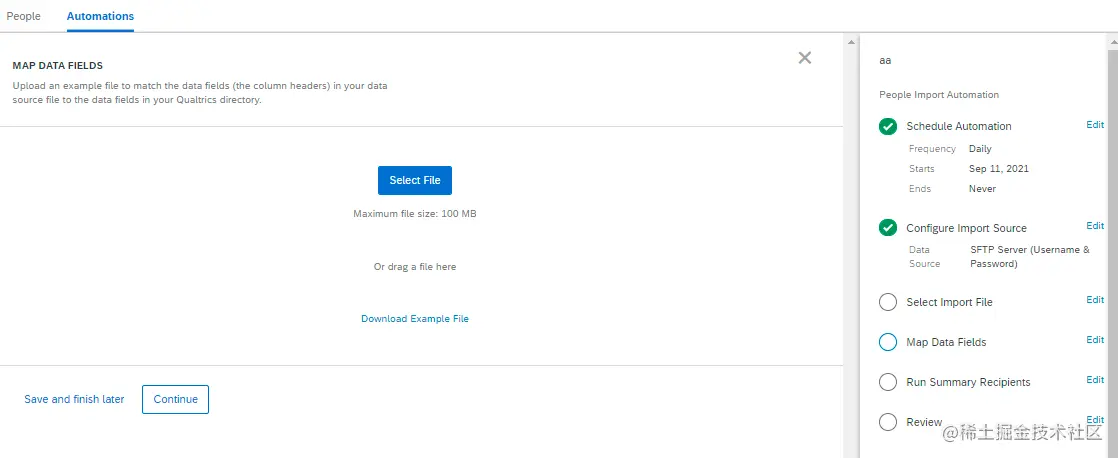Close the Map Data Fields panel

pyautogui.click(x=804, y=58)
